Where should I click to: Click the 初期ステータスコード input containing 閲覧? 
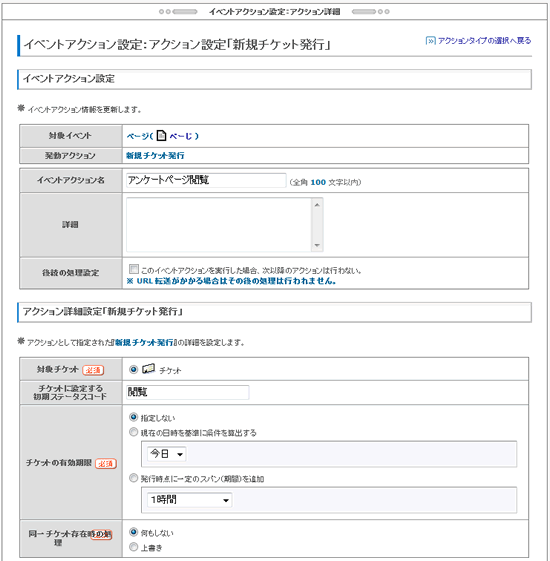[188, 392]
